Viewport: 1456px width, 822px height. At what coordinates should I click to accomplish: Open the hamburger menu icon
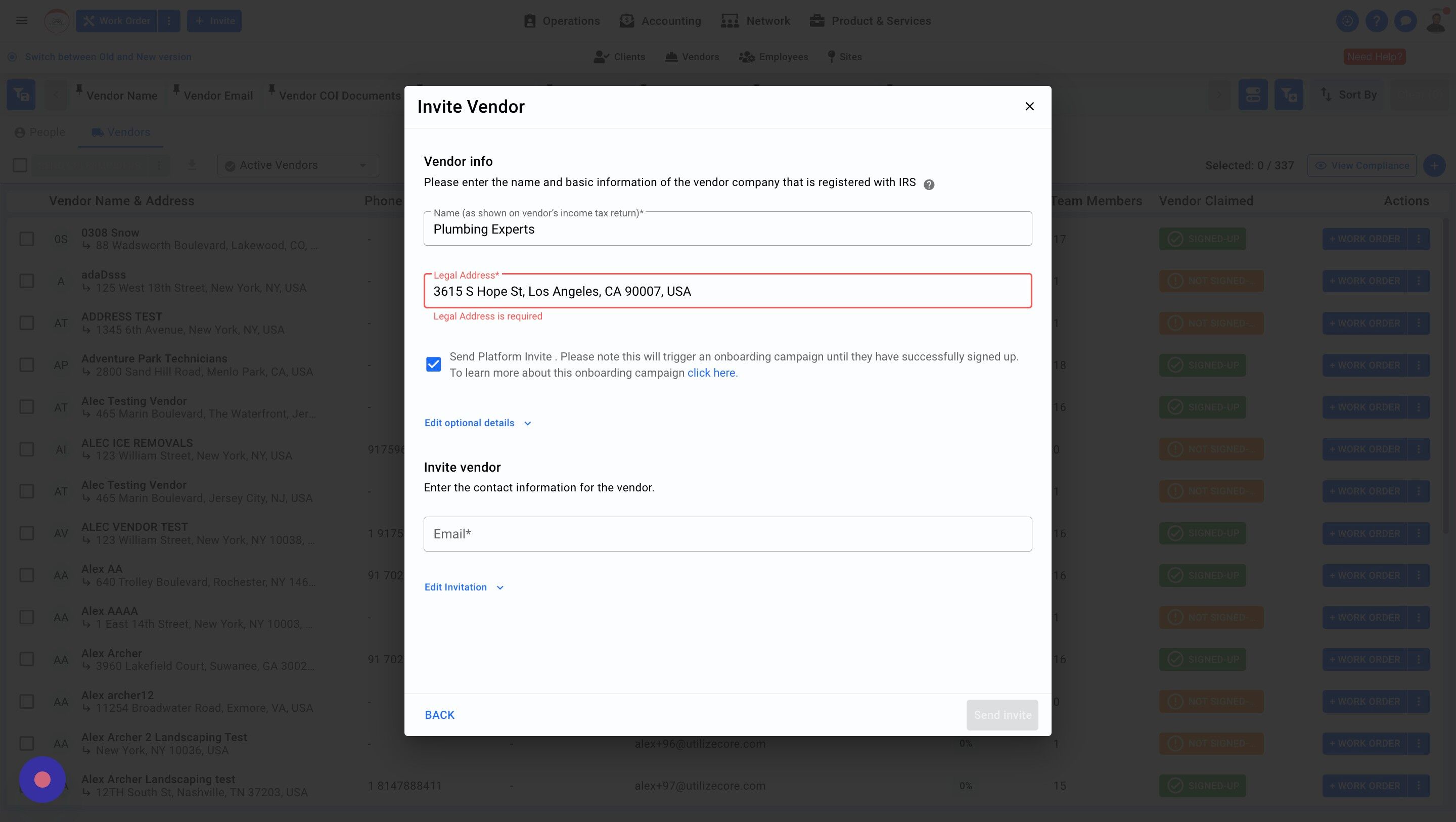[21, 21]
